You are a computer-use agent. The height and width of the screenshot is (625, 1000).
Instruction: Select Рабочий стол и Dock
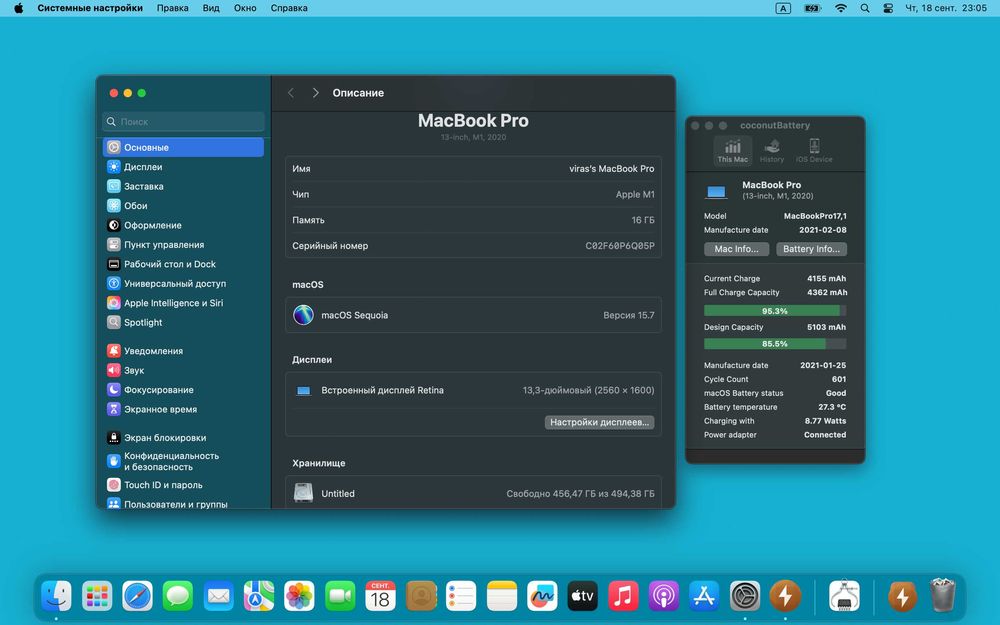pos(183,264)
